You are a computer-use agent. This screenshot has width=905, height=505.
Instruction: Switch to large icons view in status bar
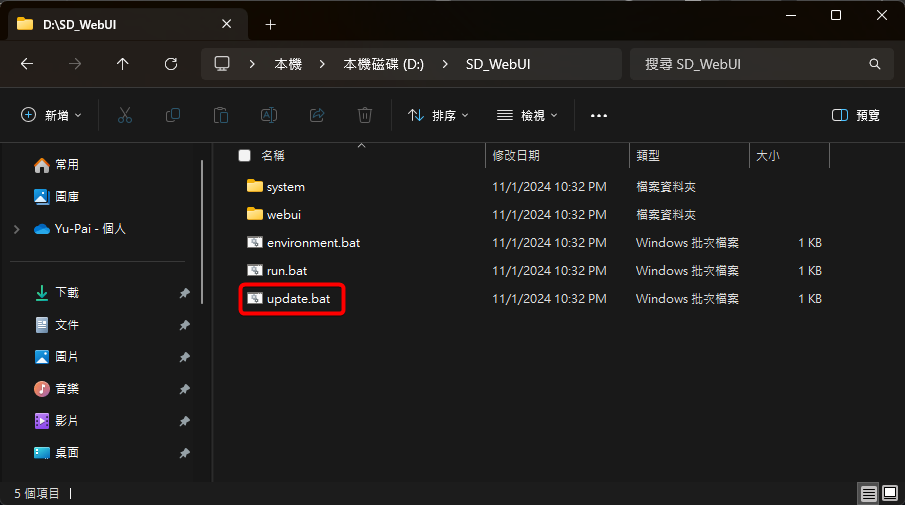point(889,493)
